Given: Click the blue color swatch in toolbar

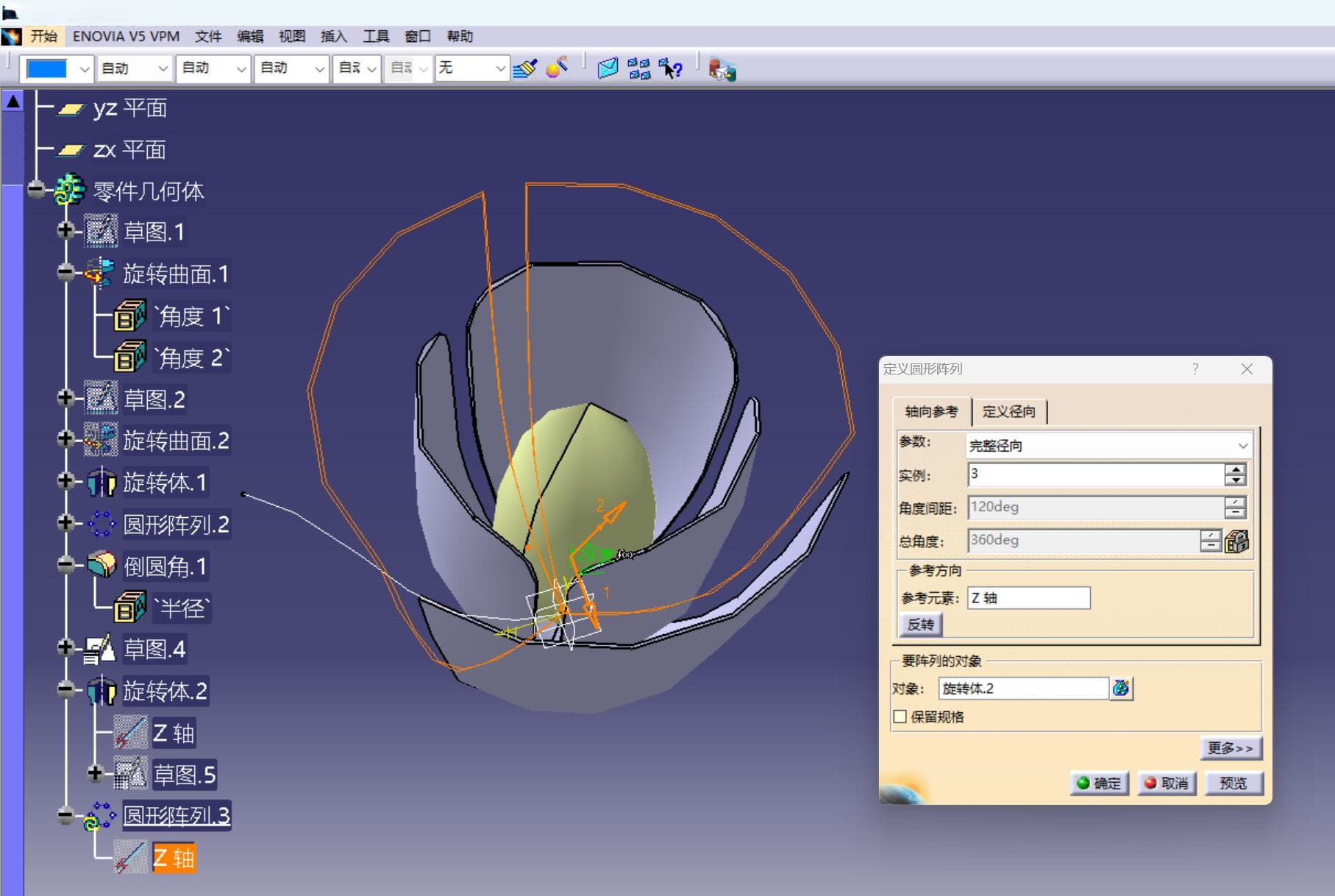Looking at the screenshot, I should (46, 69).
